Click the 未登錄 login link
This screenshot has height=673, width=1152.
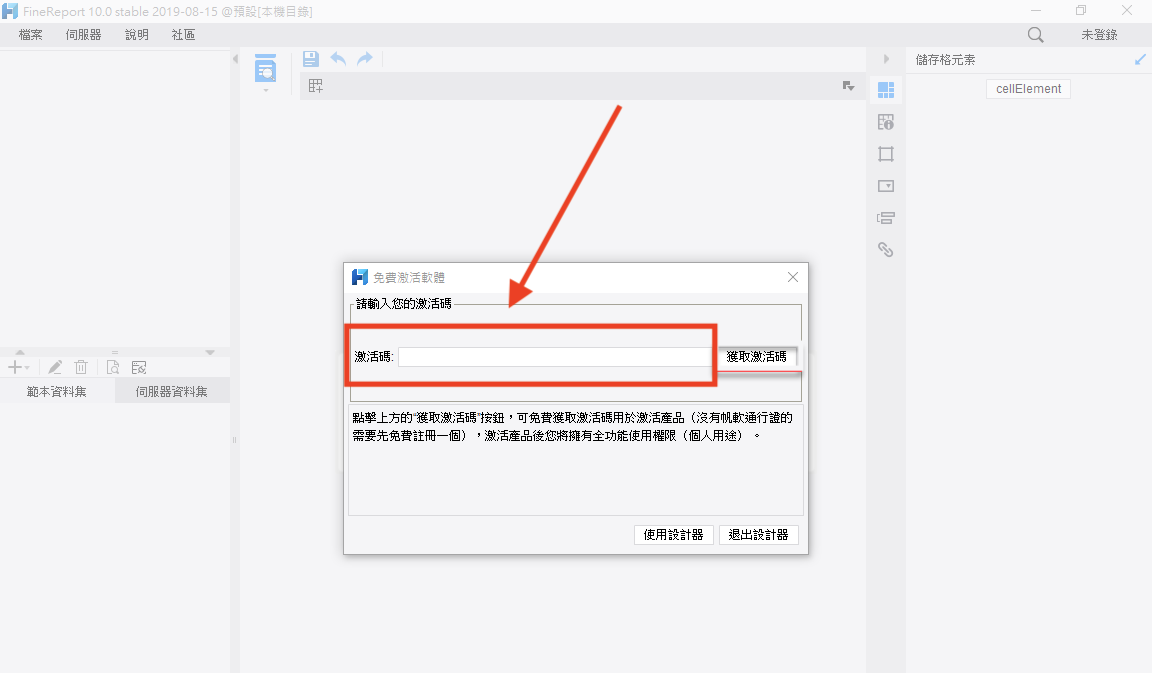(x=1099, y=35)
